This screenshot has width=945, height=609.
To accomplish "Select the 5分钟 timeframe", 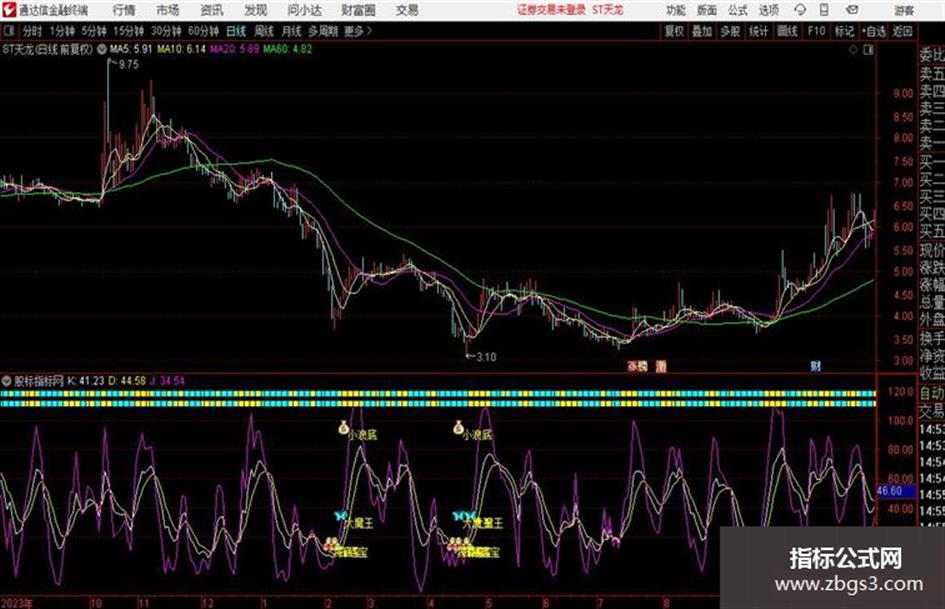I will 94,31.
